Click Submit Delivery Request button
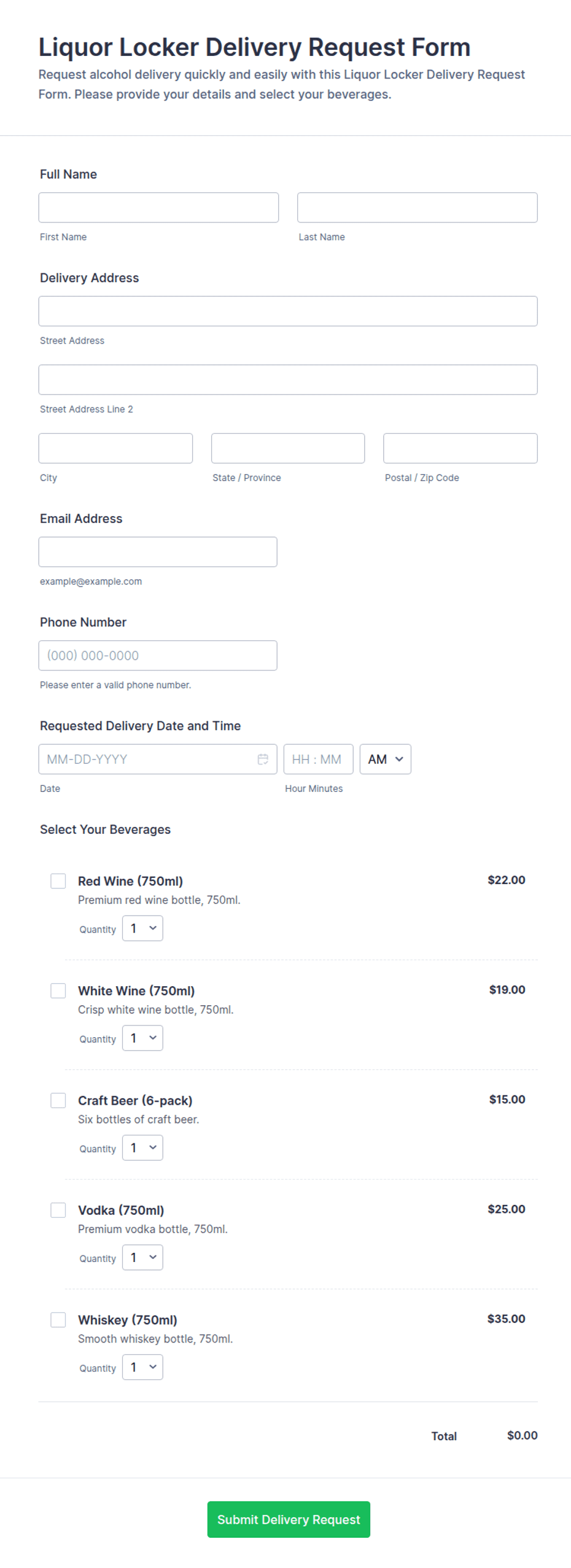Screen dimensions: 571x1568 (x=289, y=1519)
